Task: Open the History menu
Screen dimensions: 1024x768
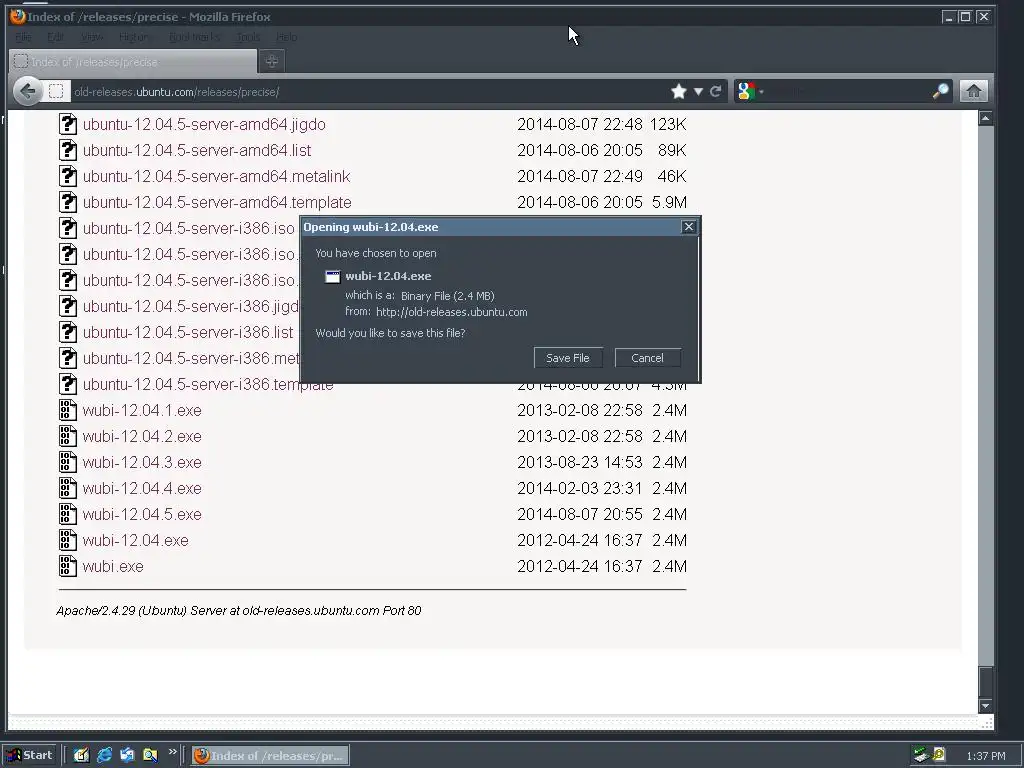Action: tap(135, 37)
